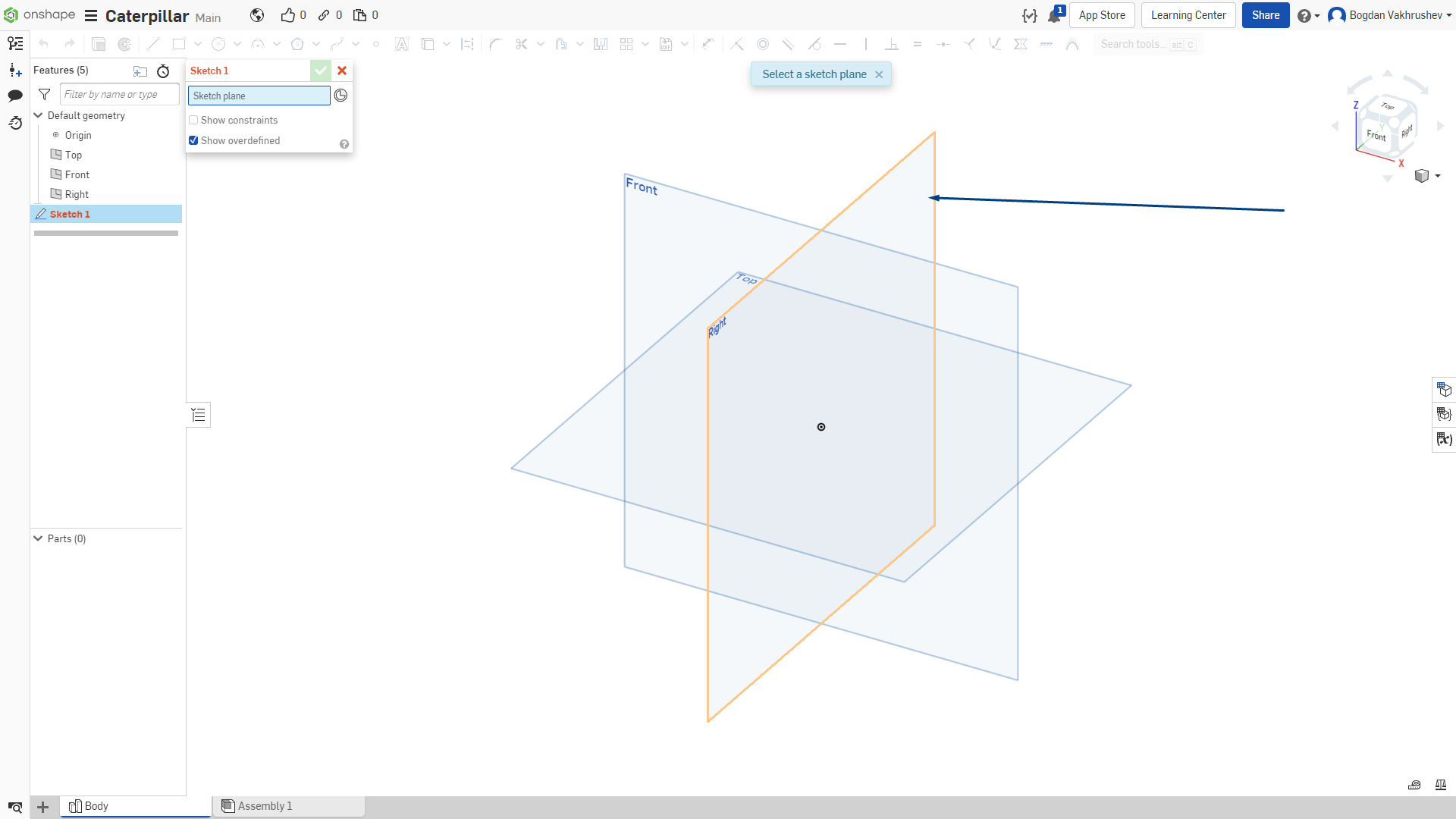Select Origin in the feature tree

coord(78,135)
